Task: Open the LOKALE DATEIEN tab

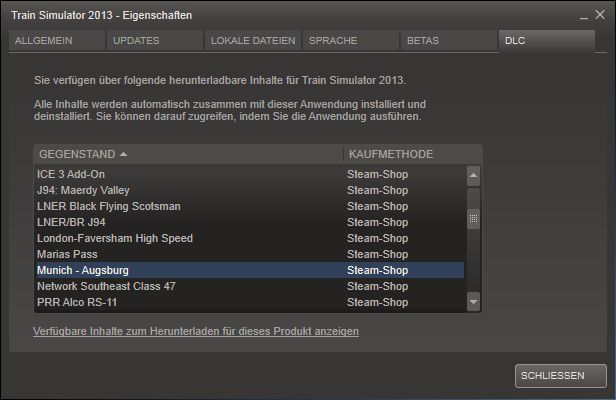Action: coord(253,40)
